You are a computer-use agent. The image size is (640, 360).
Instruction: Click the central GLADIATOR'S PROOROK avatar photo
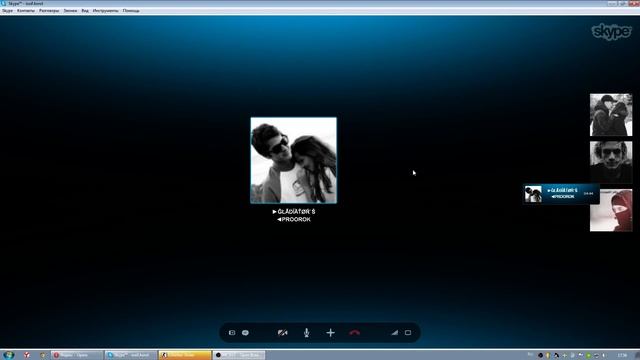pos(293,160)
